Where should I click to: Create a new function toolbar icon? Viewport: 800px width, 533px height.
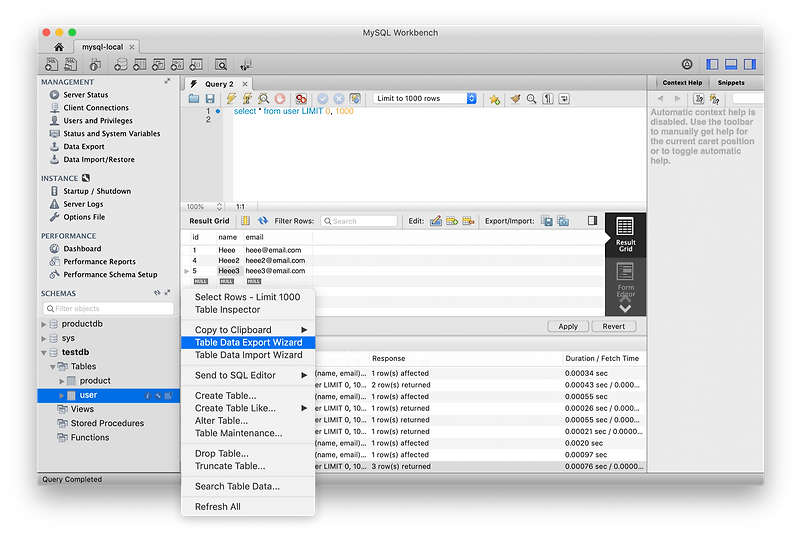[196, 65]
